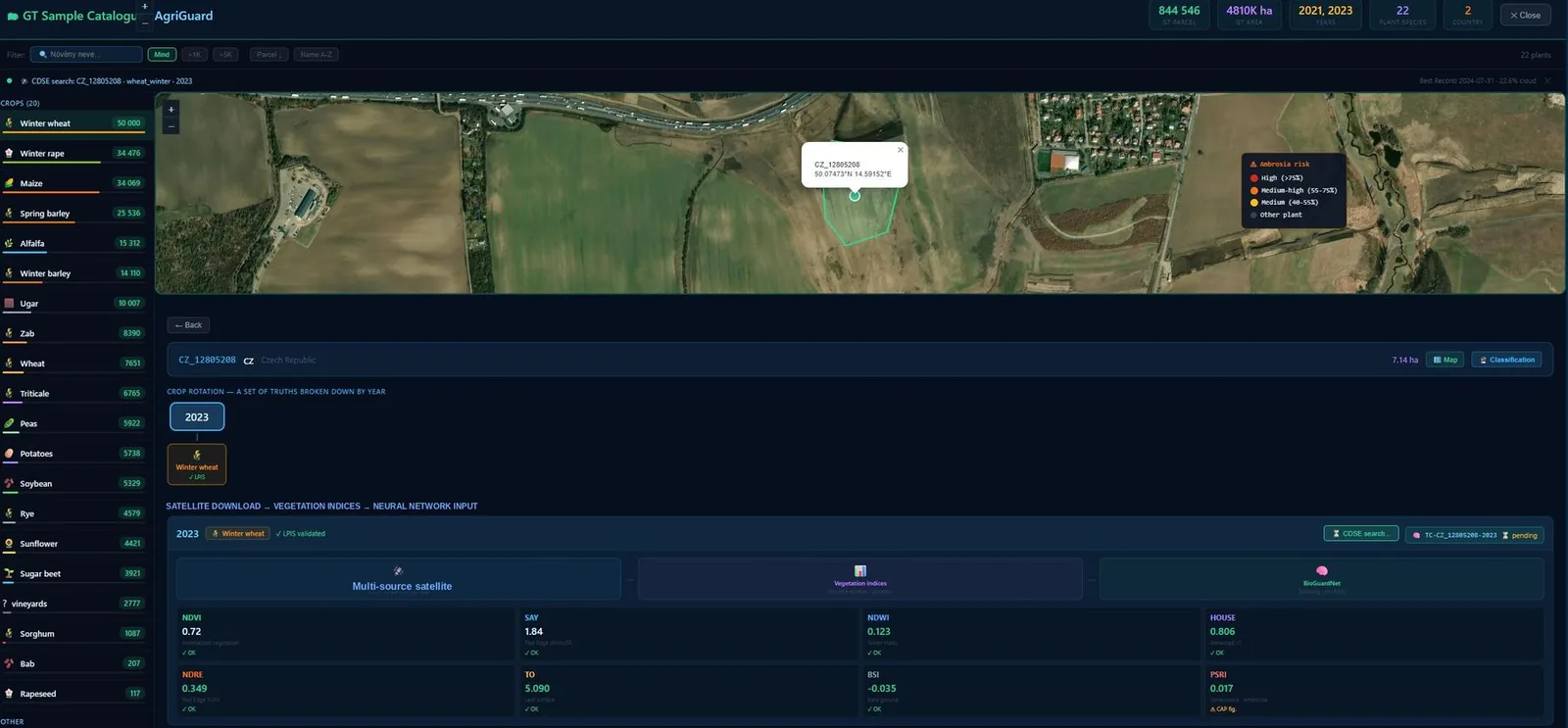This screenshot has width=1568, height=728.
Task: Open the parcel Classification view
Action: [1507, 360]
